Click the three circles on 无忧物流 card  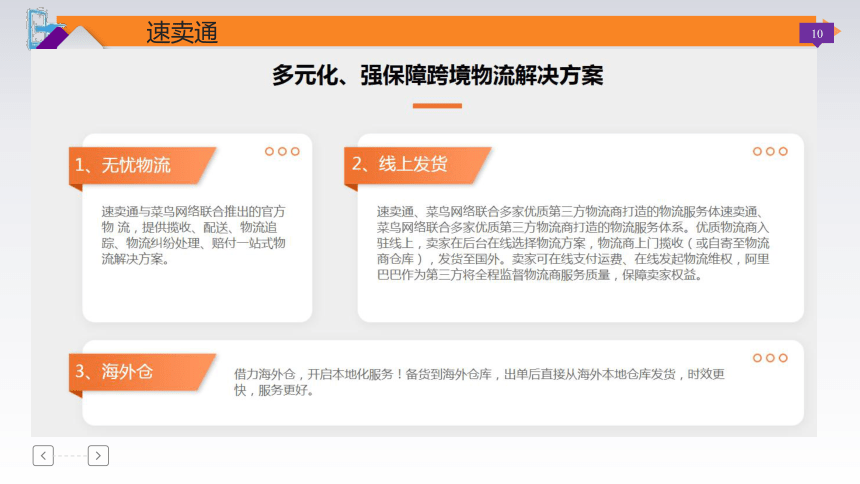(282, 151)
